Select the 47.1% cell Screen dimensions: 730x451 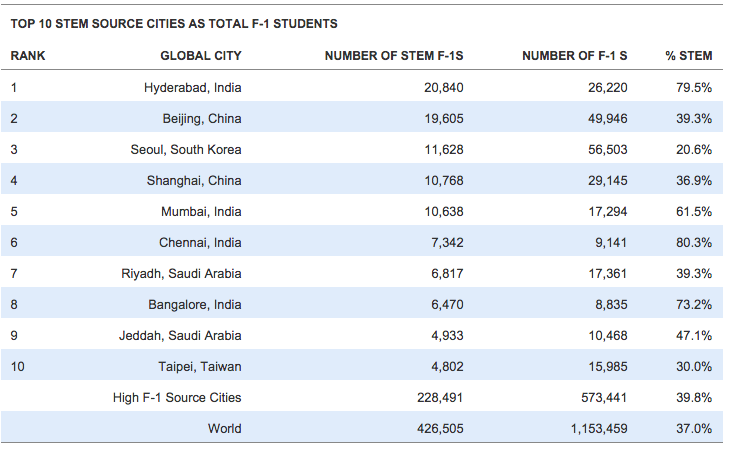point(694,336)
